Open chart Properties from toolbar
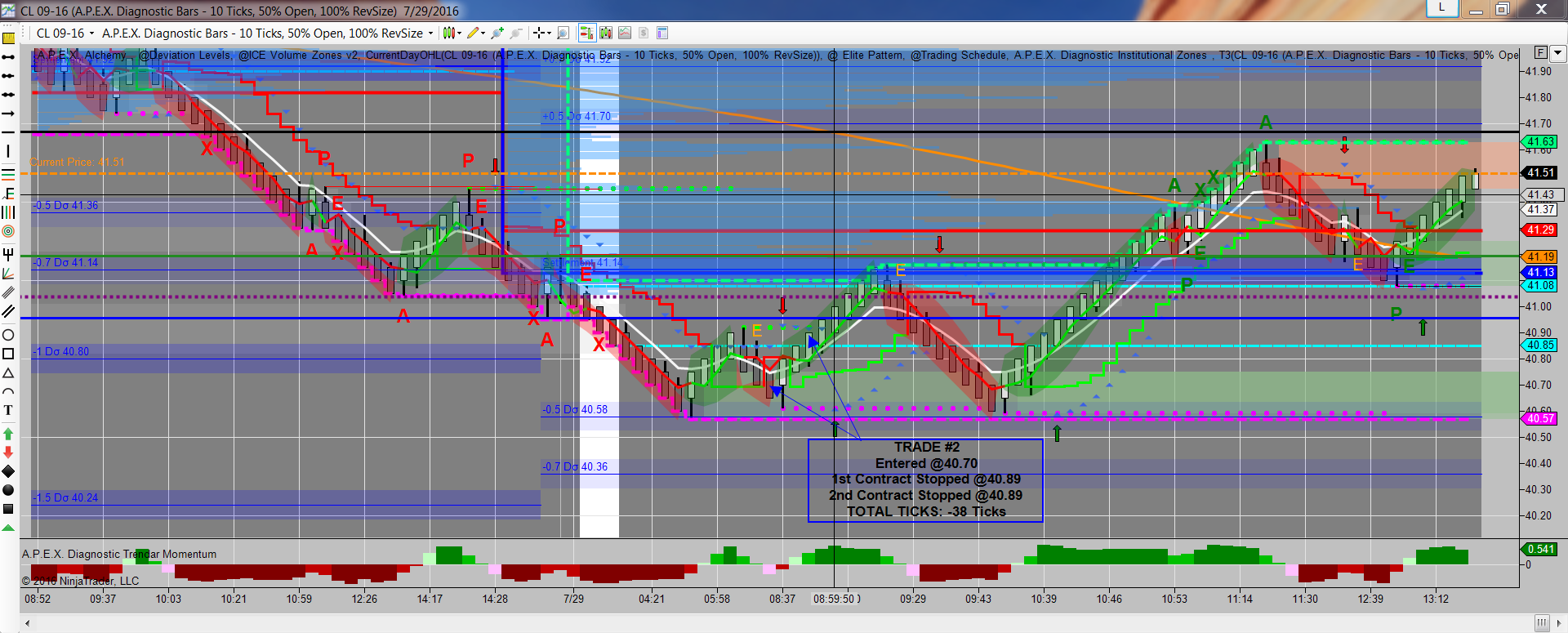The height and width of the screenshot is (633, 1568). [662, 33]
